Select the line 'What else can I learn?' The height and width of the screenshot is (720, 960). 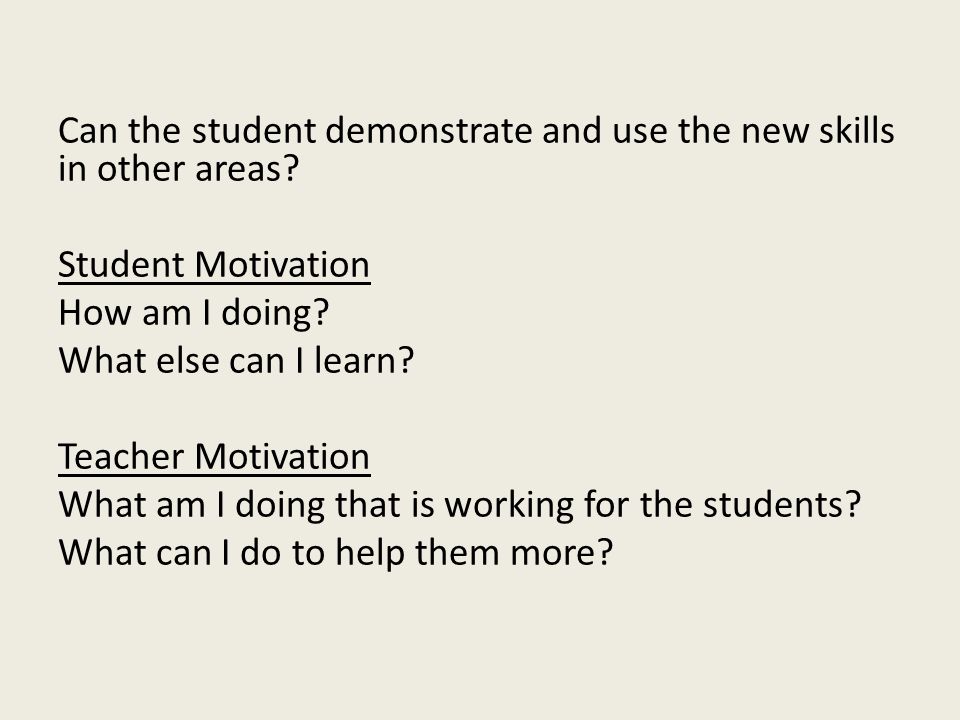236,361
